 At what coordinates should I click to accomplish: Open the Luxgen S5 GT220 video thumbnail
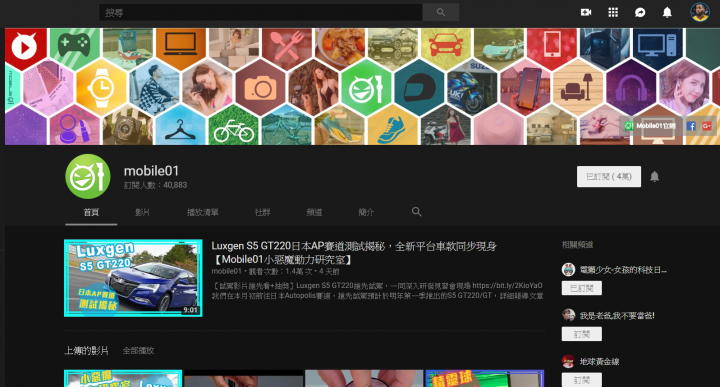[x=133, y=278]
